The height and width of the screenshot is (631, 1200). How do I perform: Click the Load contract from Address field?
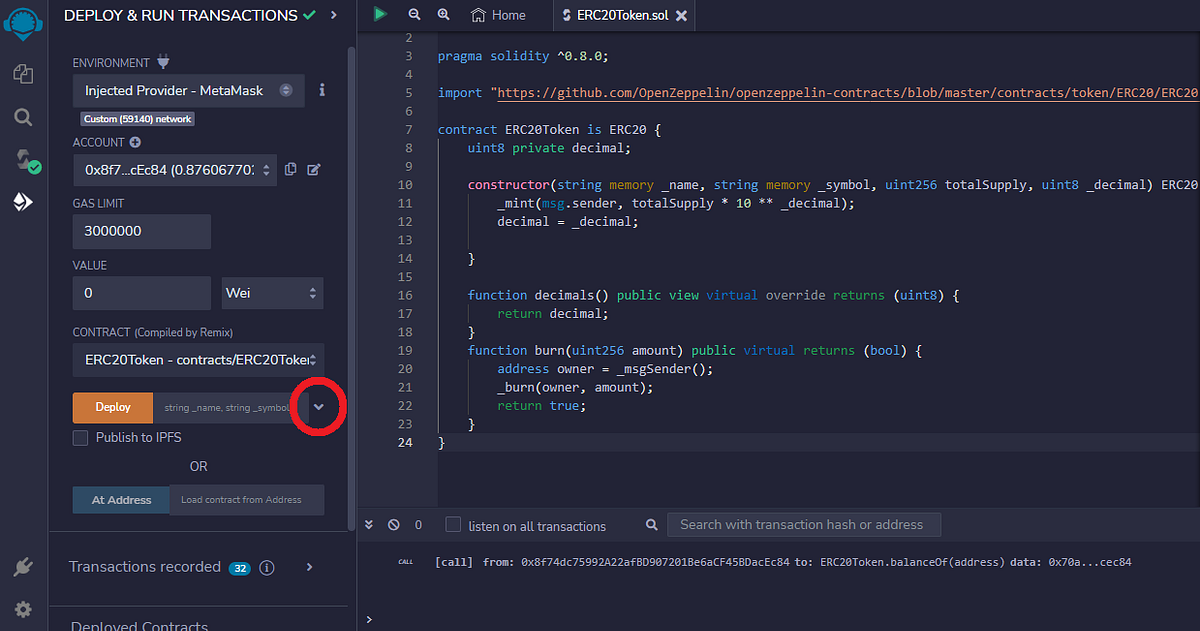tap(247, 500)
